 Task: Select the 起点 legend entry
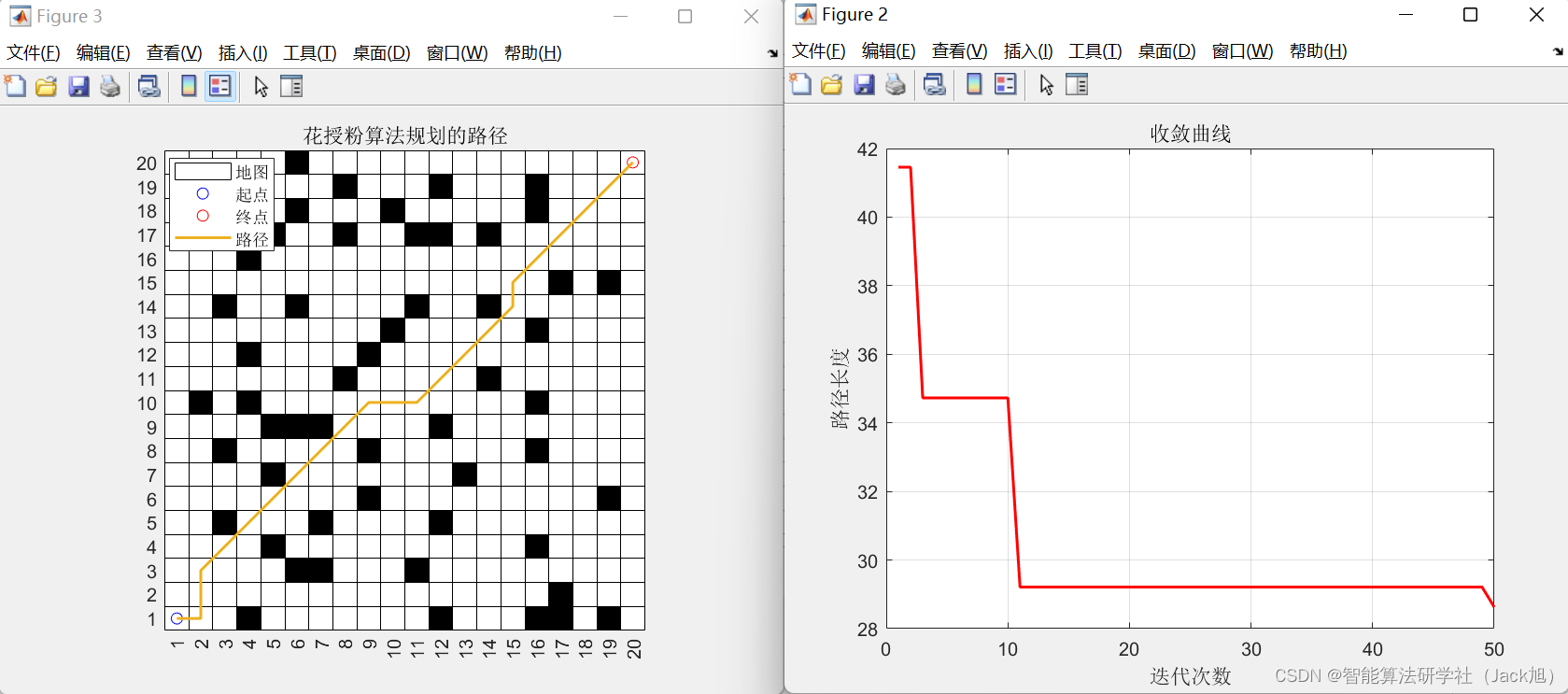pos(222,194)
